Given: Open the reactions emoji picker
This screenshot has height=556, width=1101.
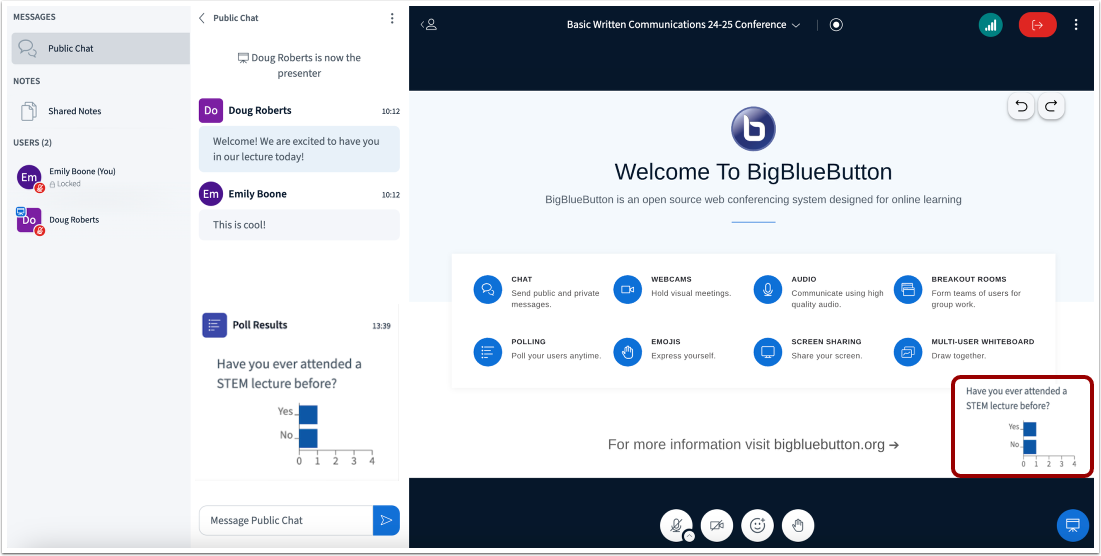Looking at the screenshot, I should click(x=757, y=525).
